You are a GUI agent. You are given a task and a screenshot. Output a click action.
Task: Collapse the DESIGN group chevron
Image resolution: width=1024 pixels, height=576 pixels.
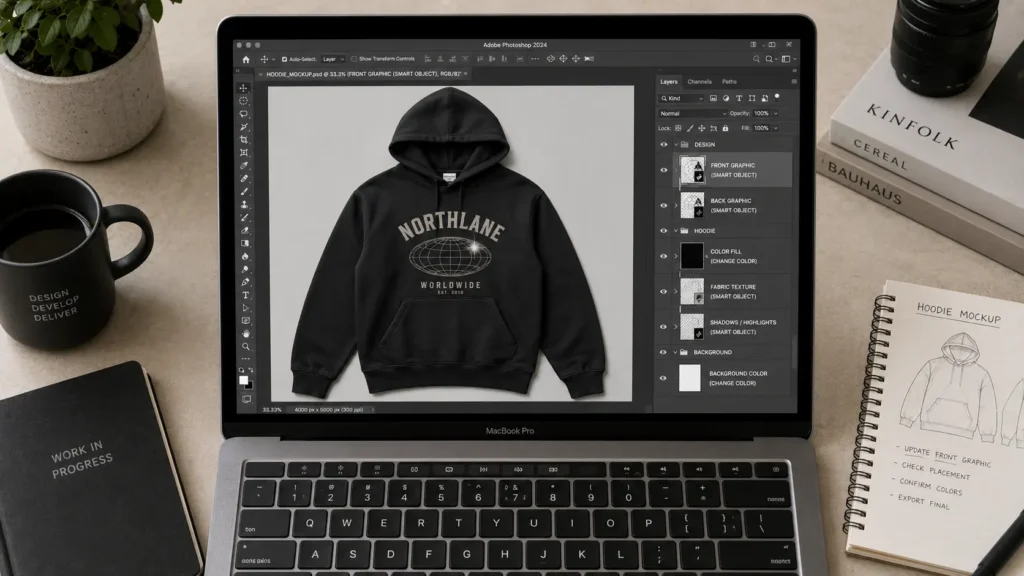tap(676, 145)
